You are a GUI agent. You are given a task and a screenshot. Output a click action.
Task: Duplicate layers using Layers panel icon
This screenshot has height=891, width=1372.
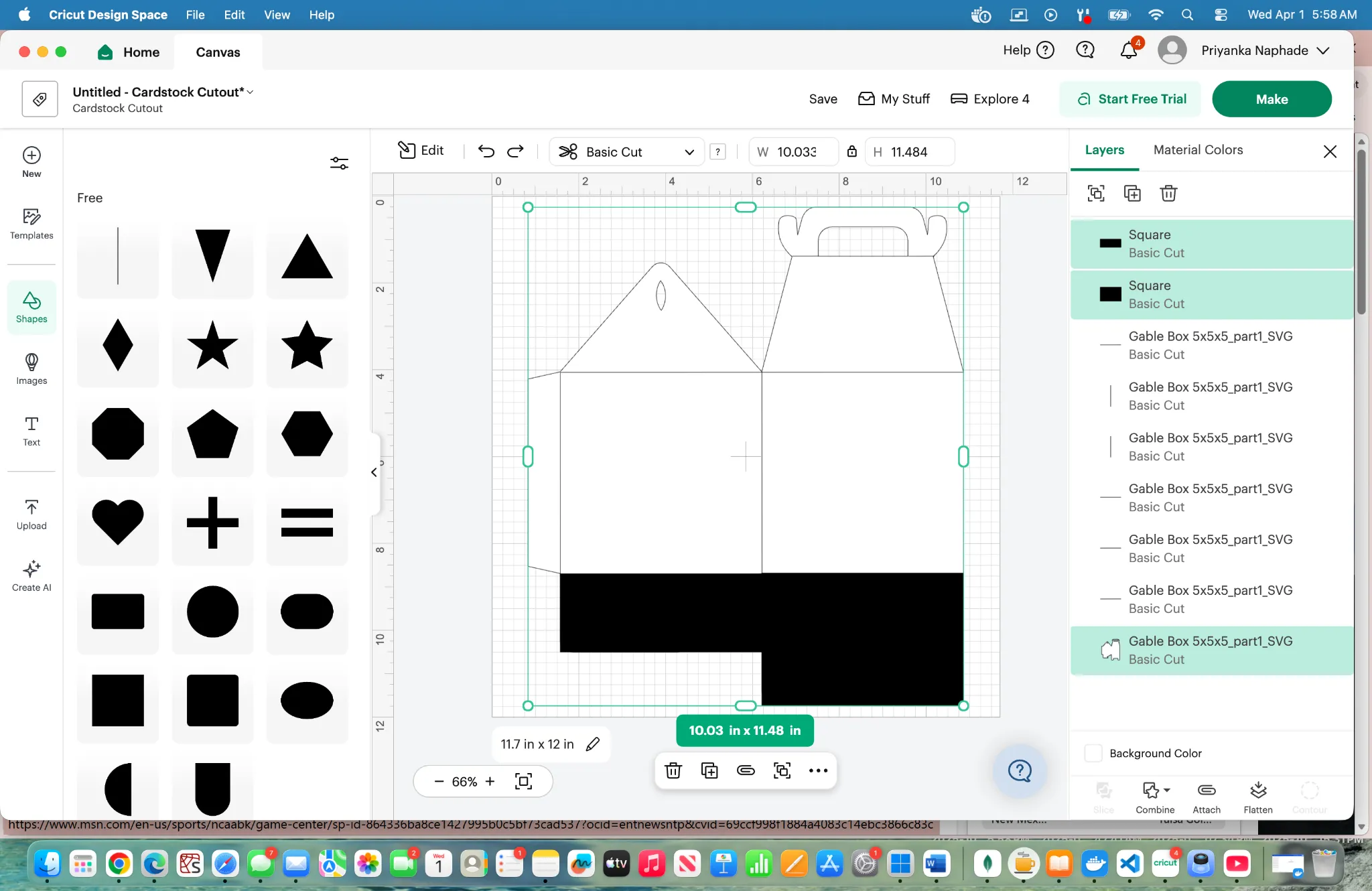(x=1132, y=194)
